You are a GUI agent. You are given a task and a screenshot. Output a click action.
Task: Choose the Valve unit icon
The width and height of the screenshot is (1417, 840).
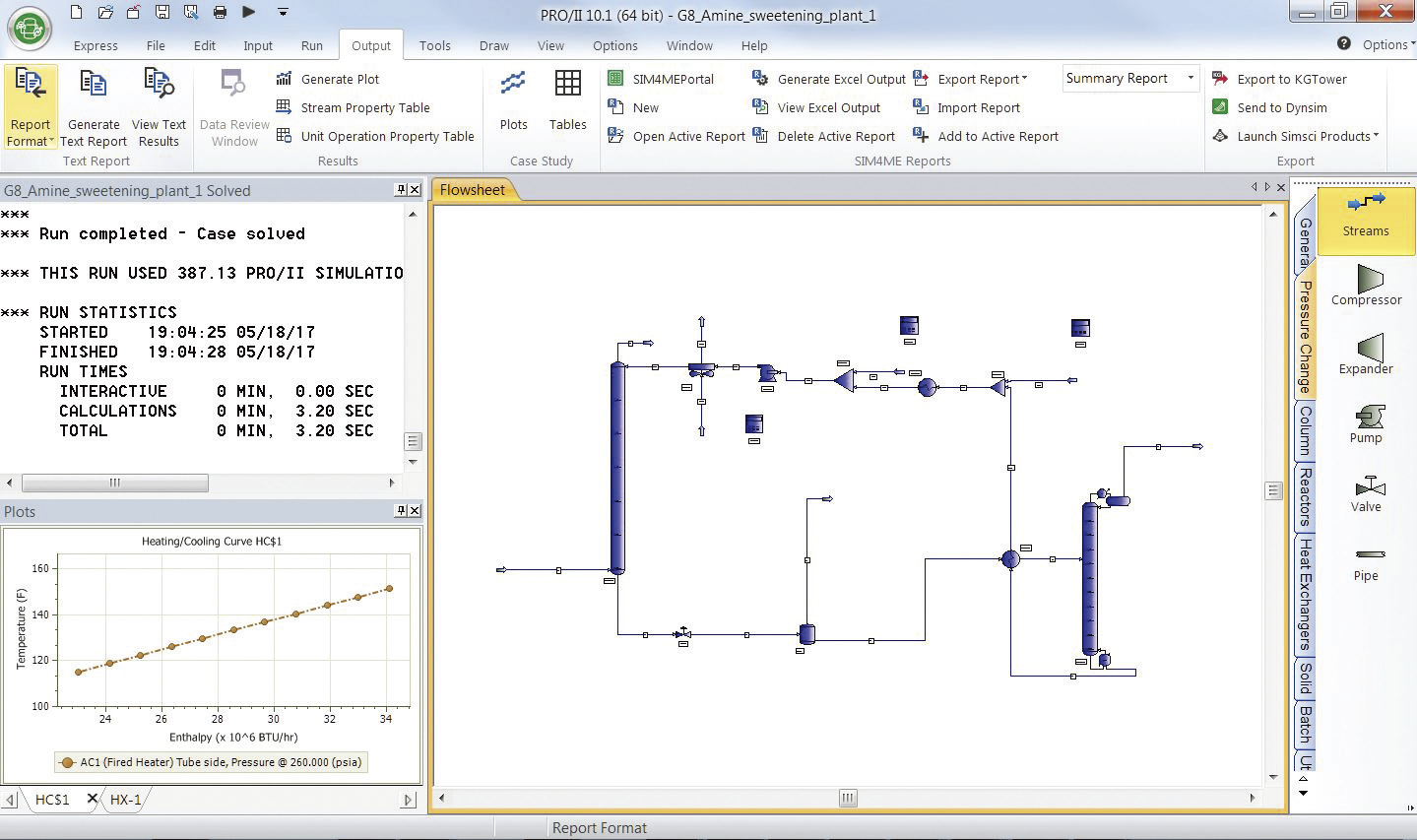tap(1366, 491)
